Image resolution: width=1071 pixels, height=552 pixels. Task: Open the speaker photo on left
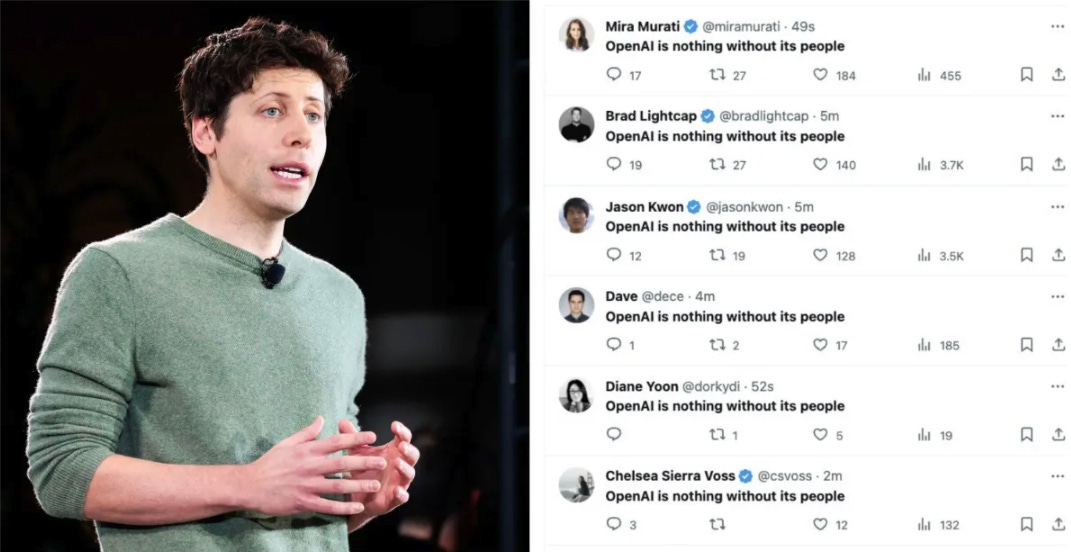pyautogui.click(x=264, y=276)
